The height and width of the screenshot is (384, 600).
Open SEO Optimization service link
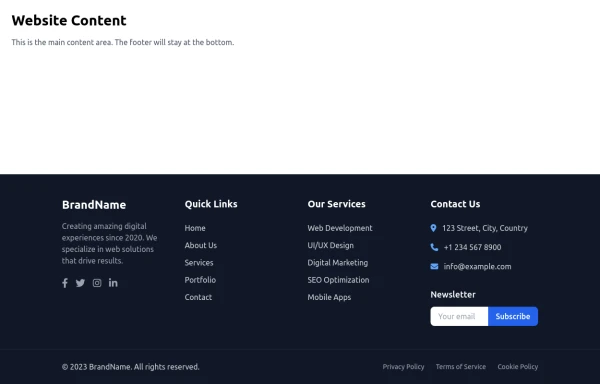point(338,280)
